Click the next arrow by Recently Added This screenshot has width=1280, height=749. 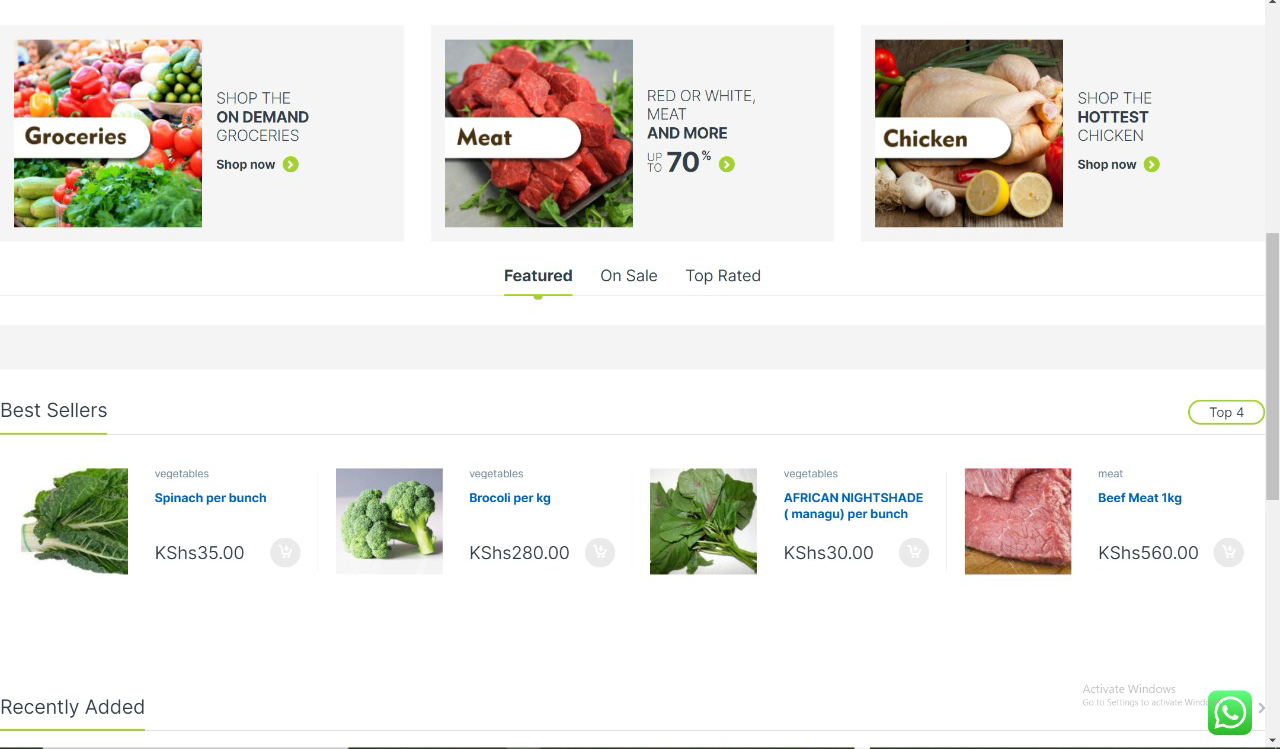click(x=1261, y=708)
